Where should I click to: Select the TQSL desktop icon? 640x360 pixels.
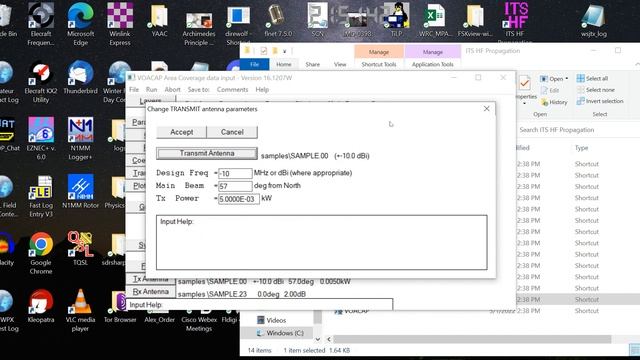80,249
